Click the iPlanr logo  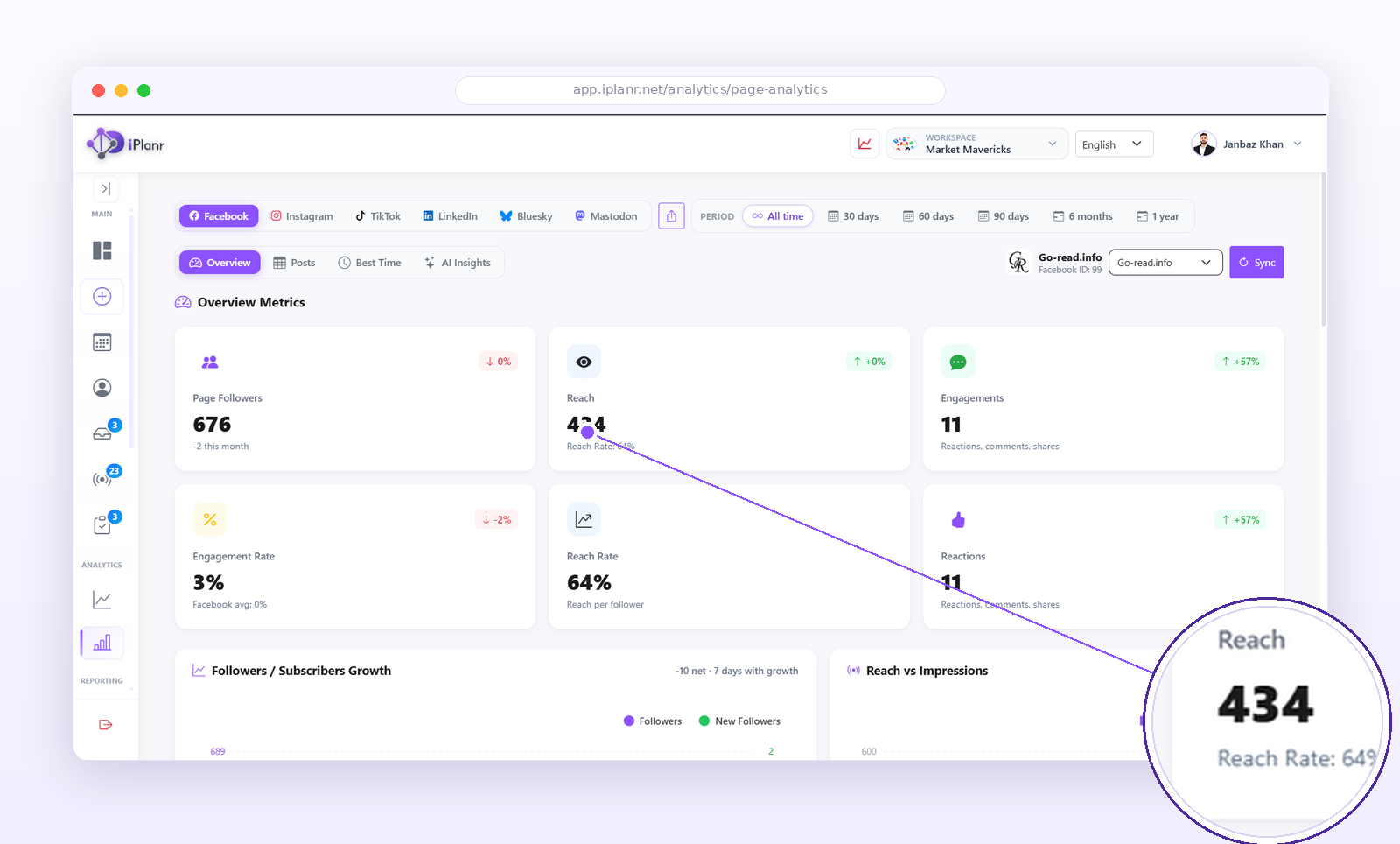pos(126,144)
